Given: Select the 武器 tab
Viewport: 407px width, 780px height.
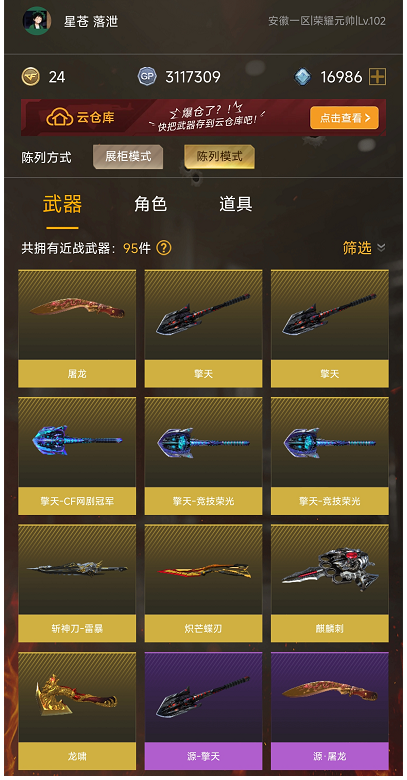Looking at the screenshot, I should pos(63,204).
